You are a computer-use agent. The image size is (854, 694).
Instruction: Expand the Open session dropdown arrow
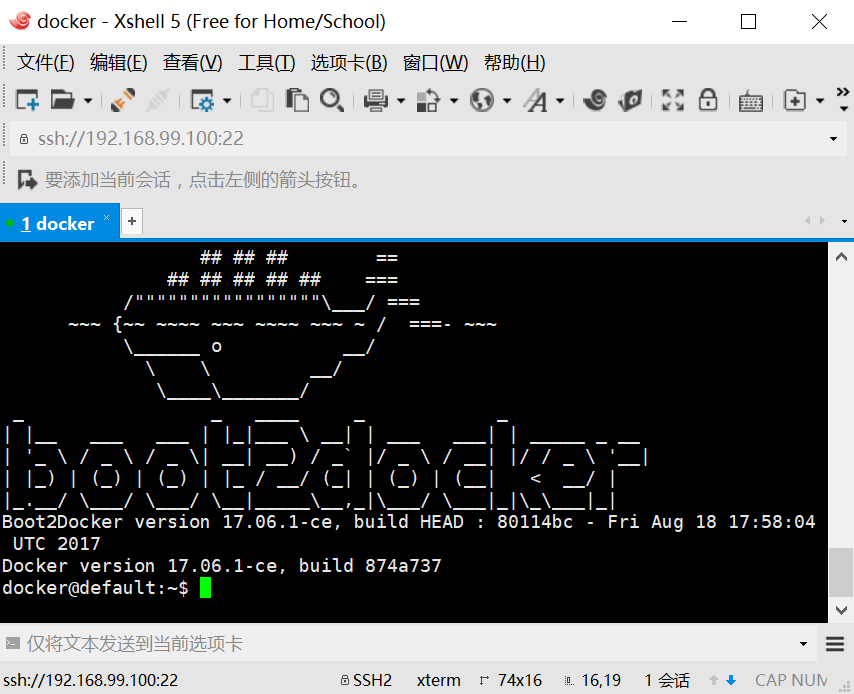point(88,101)
